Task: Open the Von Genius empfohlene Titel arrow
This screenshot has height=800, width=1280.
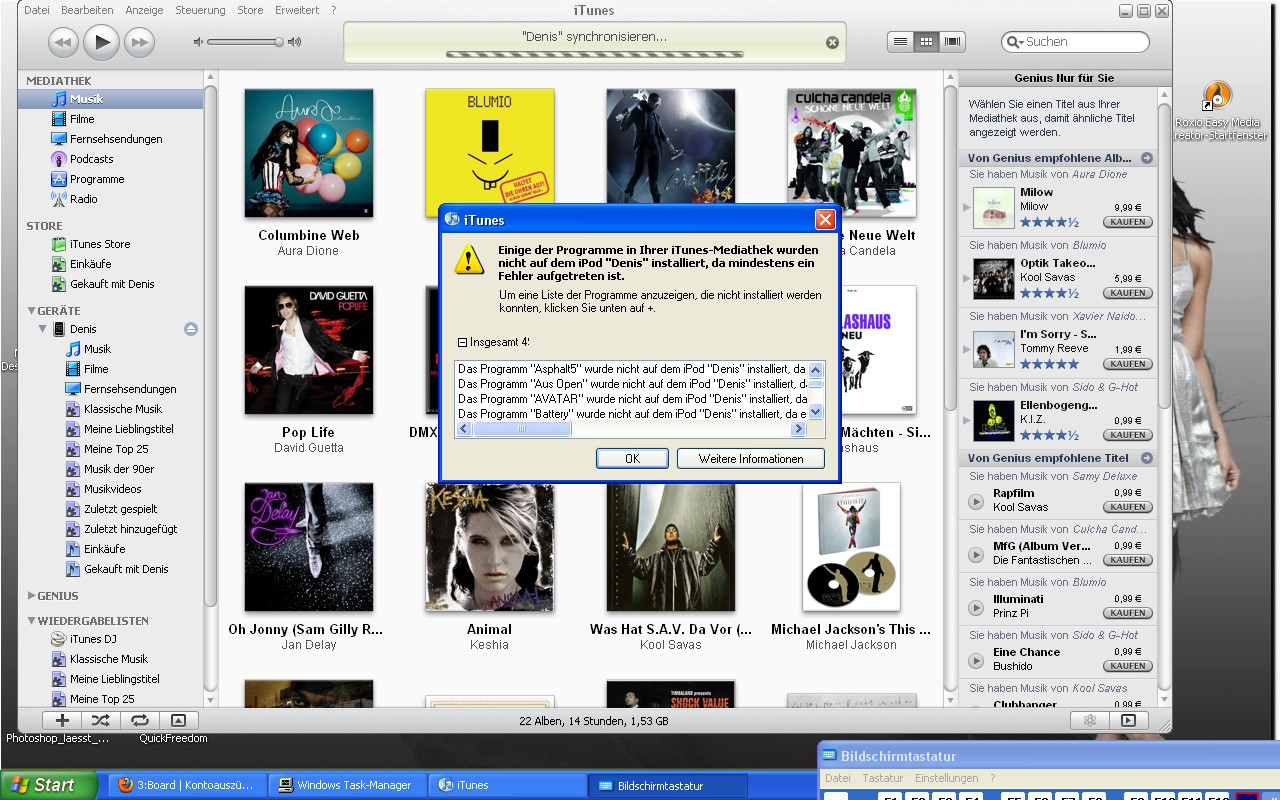Action: pos(1147,458)
